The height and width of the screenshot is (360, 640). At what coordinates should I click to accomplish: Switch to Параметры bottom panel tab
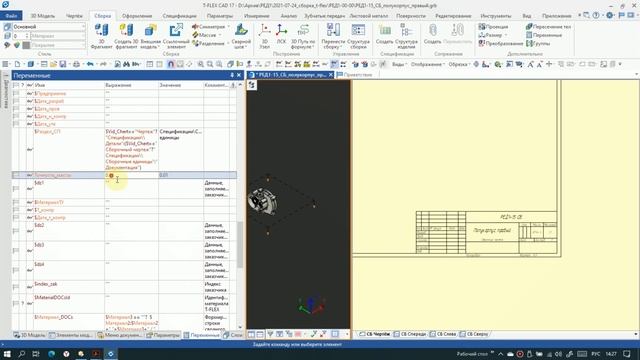pos(163,335)
